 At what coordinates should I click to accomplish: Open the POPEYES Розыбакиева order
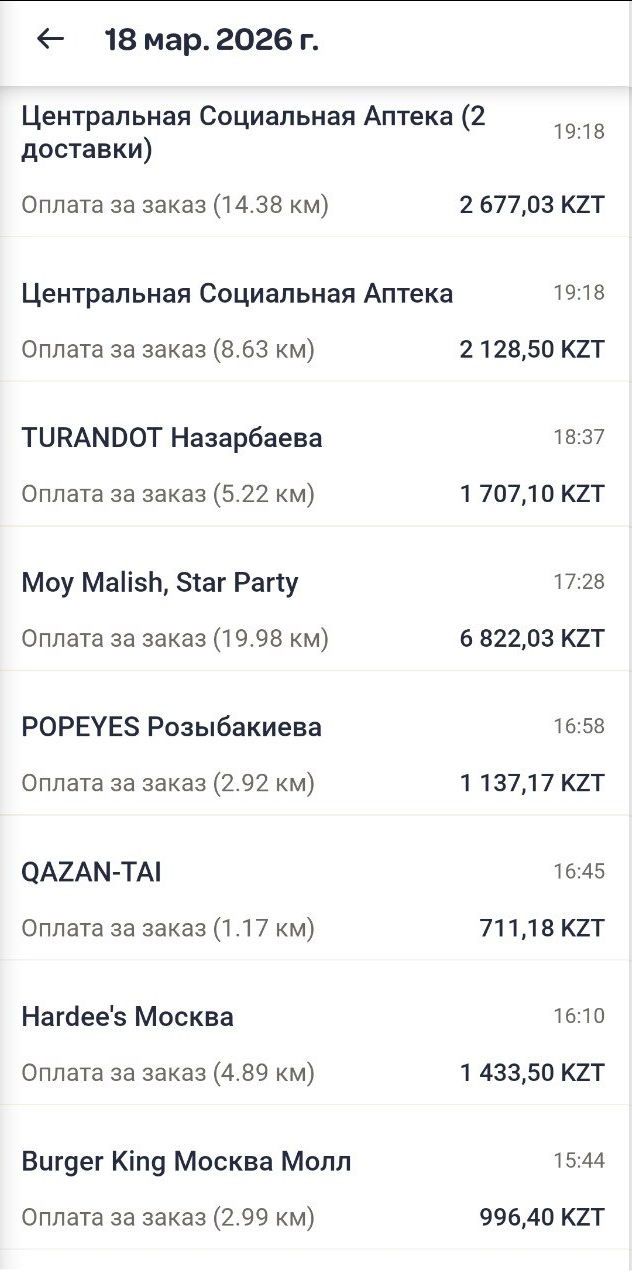tap(316, 743)
